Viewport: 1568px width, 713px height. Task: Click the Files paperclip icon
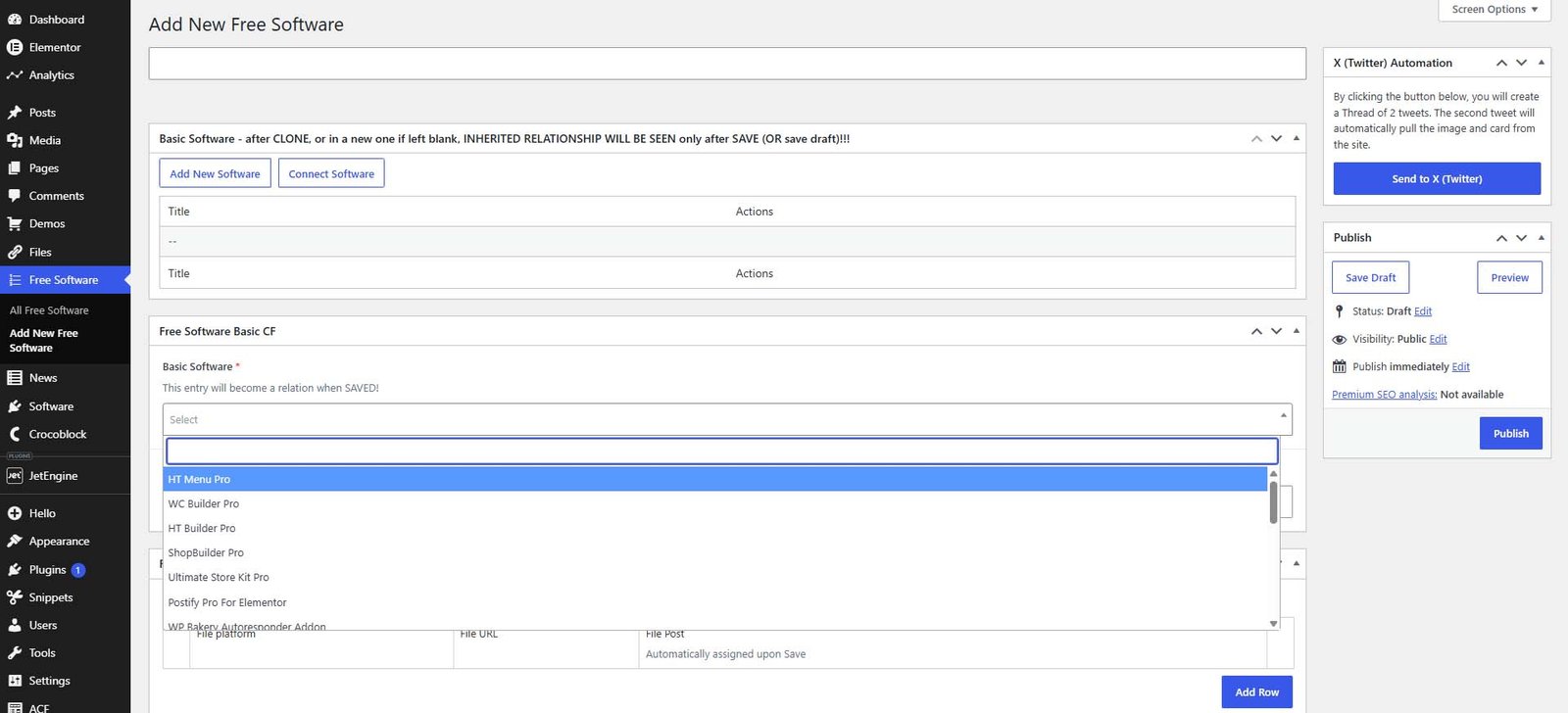(x=15, y=252)
